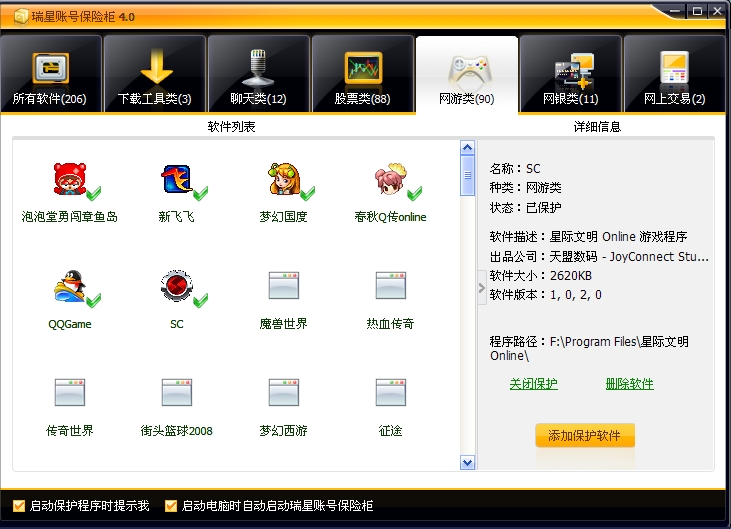Viewport: 731px width, 529px height.
Task: Select the QQGame penguin icon
Action: (x=70, y=286)
